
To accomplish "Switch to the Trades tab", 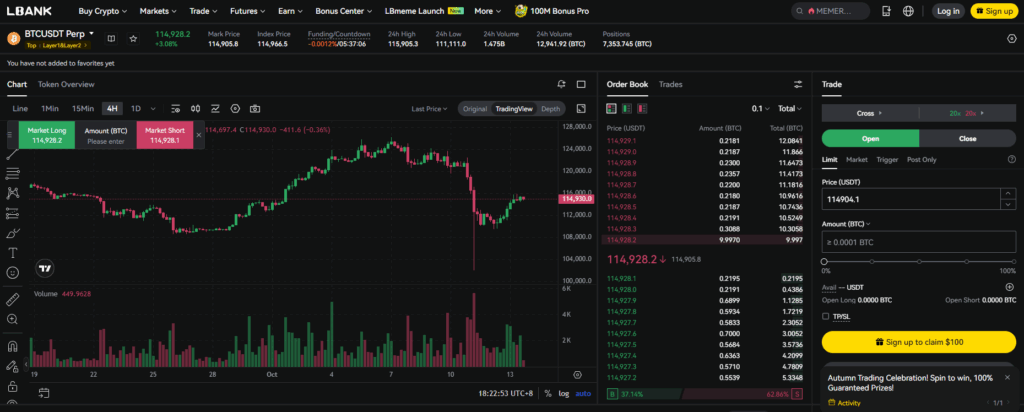I will click(670, 85).
